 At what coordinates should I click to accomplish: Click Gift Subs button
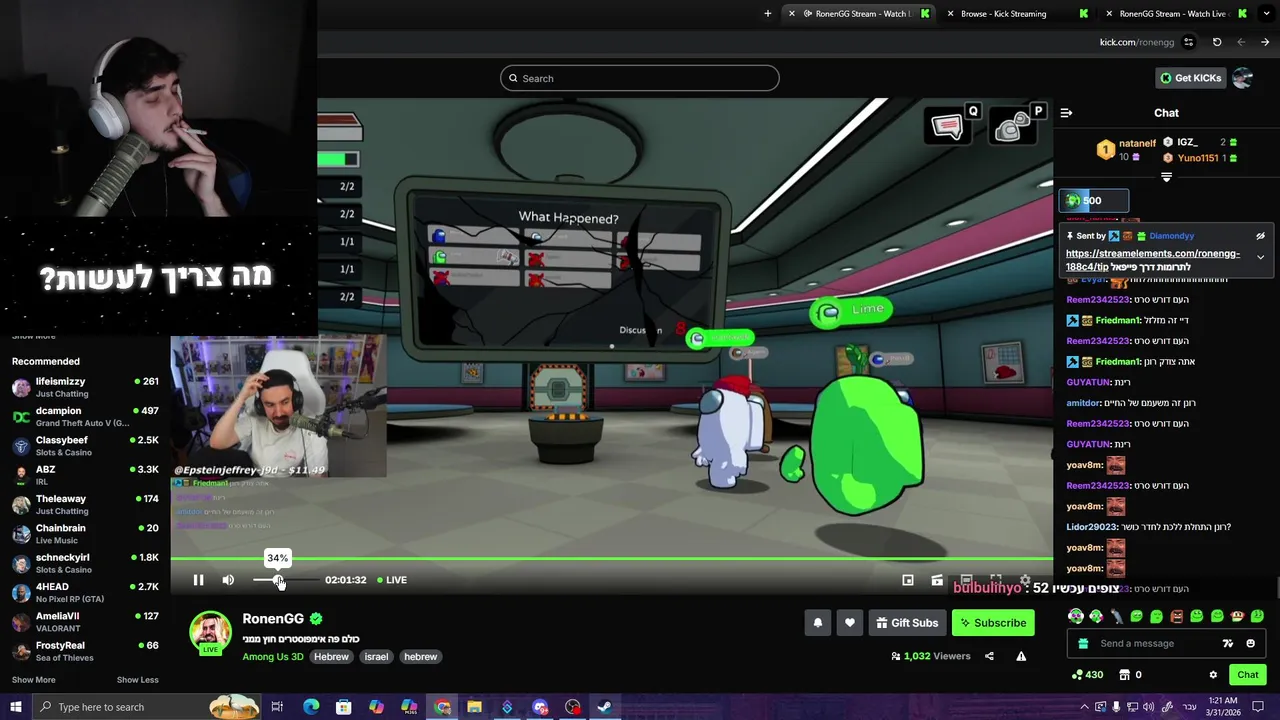(x=907, y=623)
